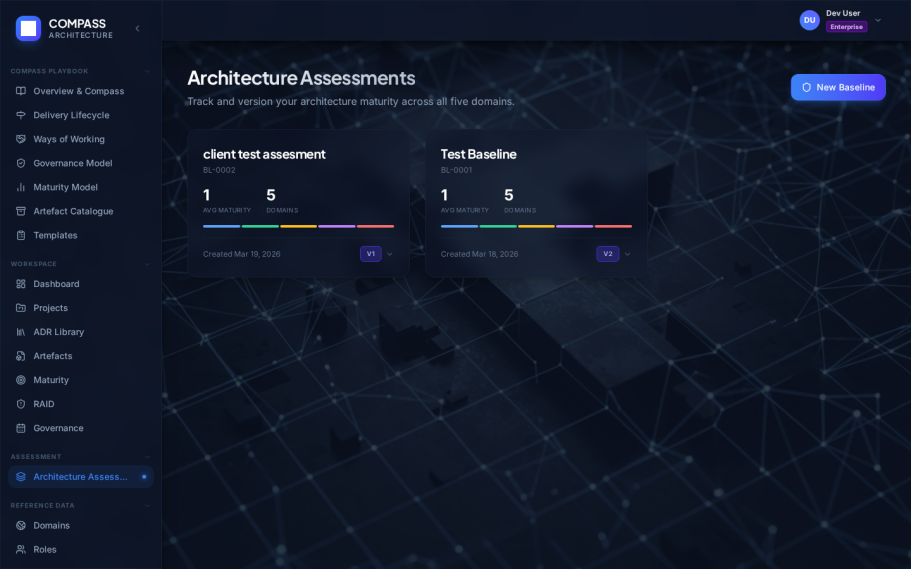Click the ADR Library books icon
The image size is (911, 569).
21,332
